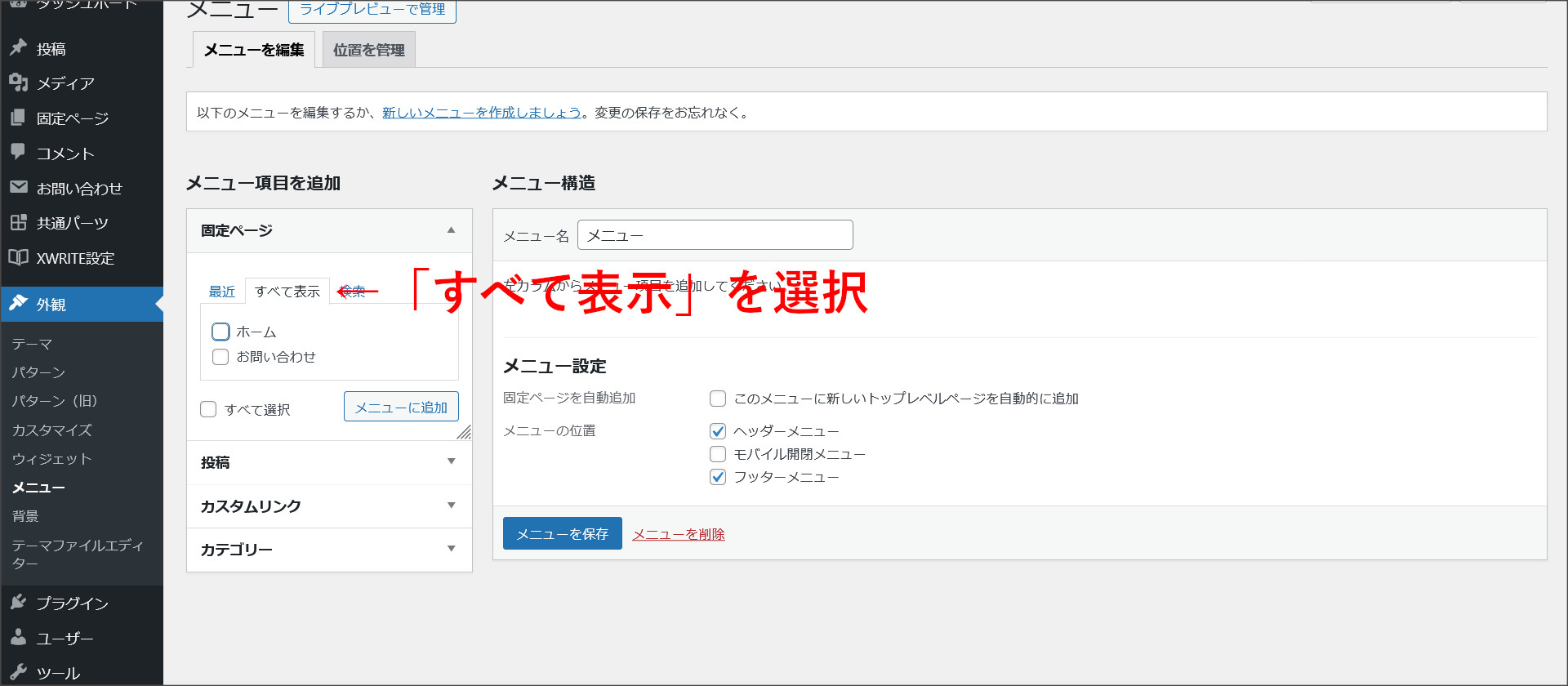The image size is (1568, 686).
Task: Expand the カスタムリンク accordion section
Action: (329, 506)
